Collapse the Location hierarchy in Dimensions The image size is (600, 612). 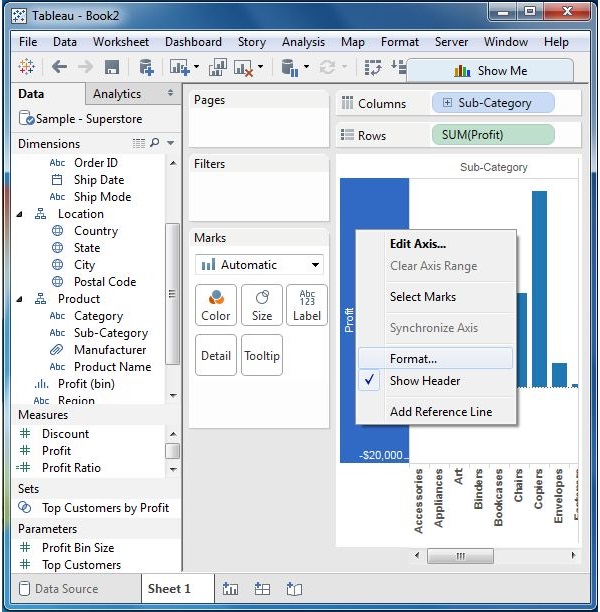pyautogui.click(x=22, y=214)
